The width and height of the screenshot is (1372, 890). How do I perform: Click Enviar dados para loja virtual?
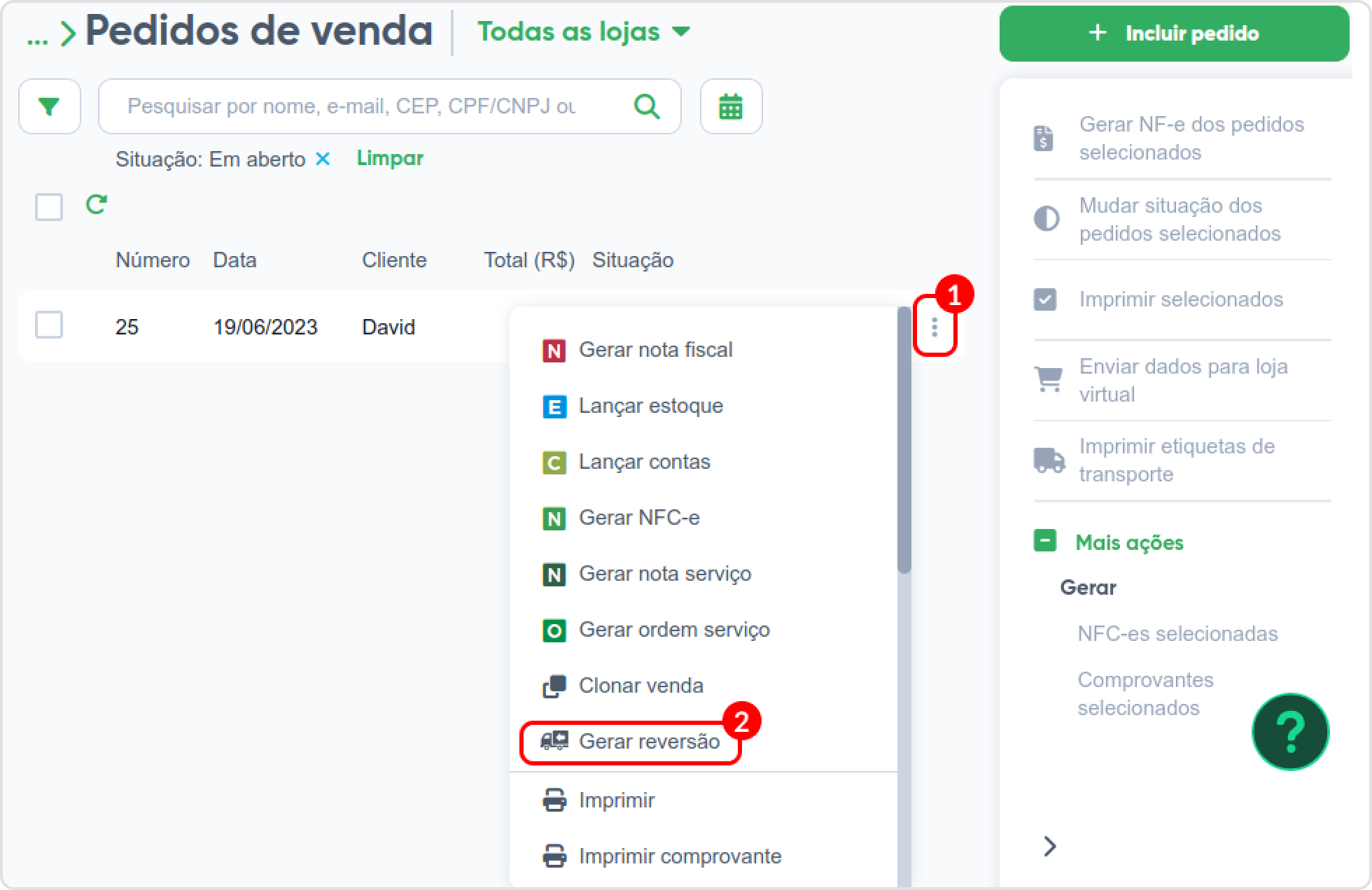[1182, 380]
